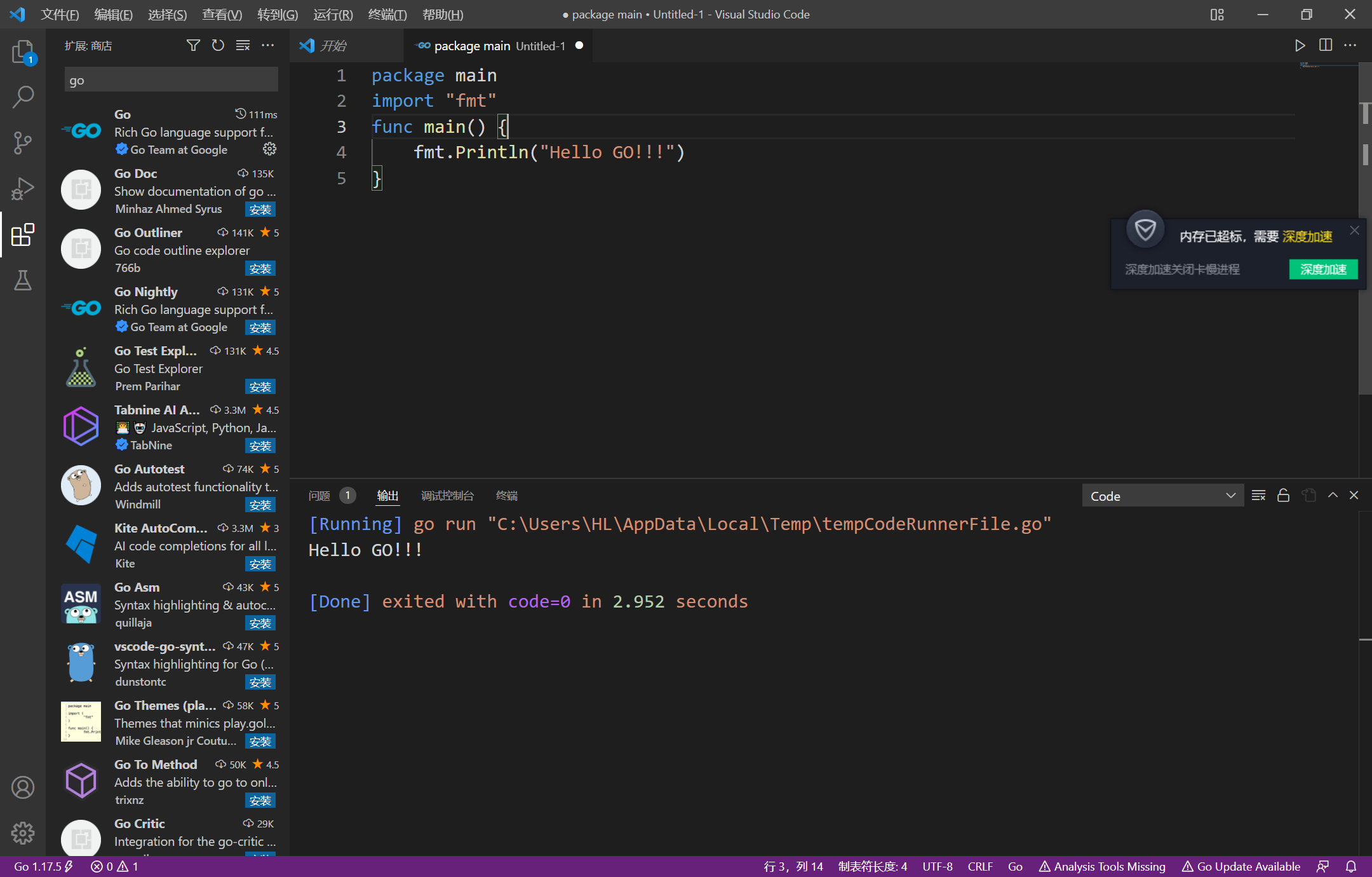Open the 选择(S) menu
This screenshot has height=877, width=1372.
point(168,15)
